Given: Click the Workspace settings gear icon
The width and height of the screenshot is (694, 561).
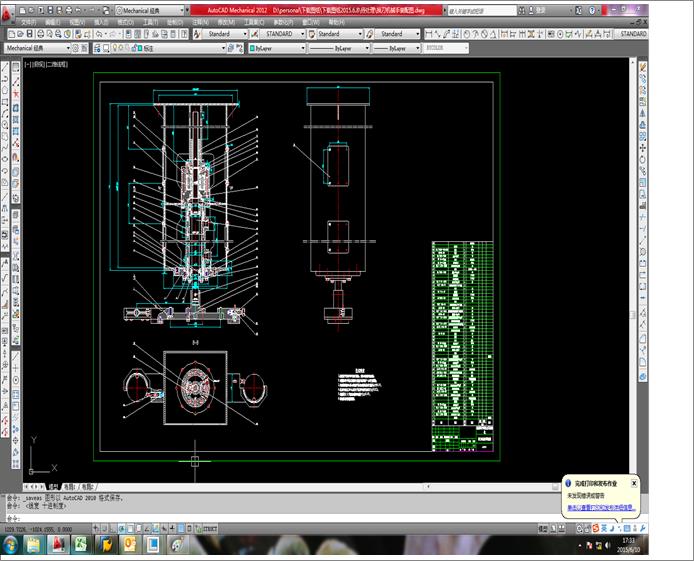Looking at the screenshot, I should click(x=75, y=48).
